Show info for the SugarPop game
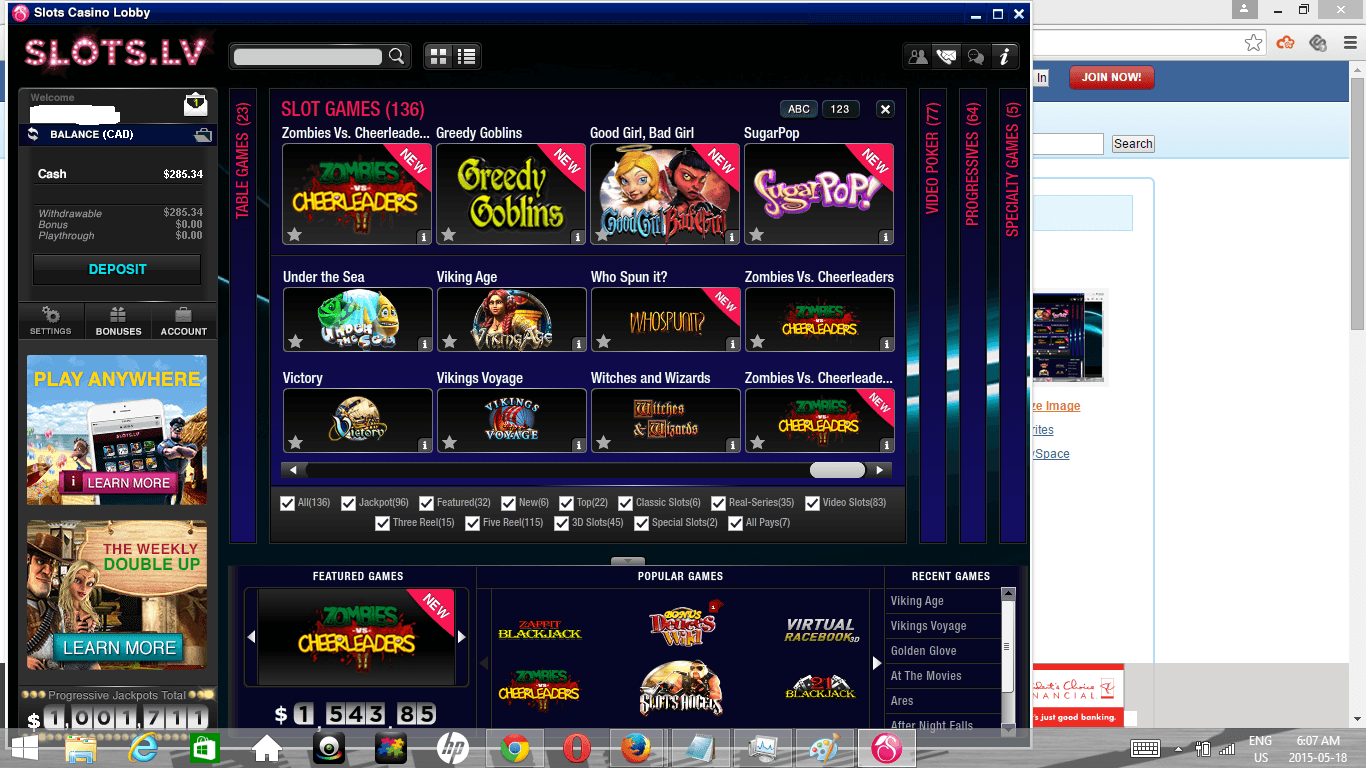This screenshot has width=1366, height=768. 886,237
